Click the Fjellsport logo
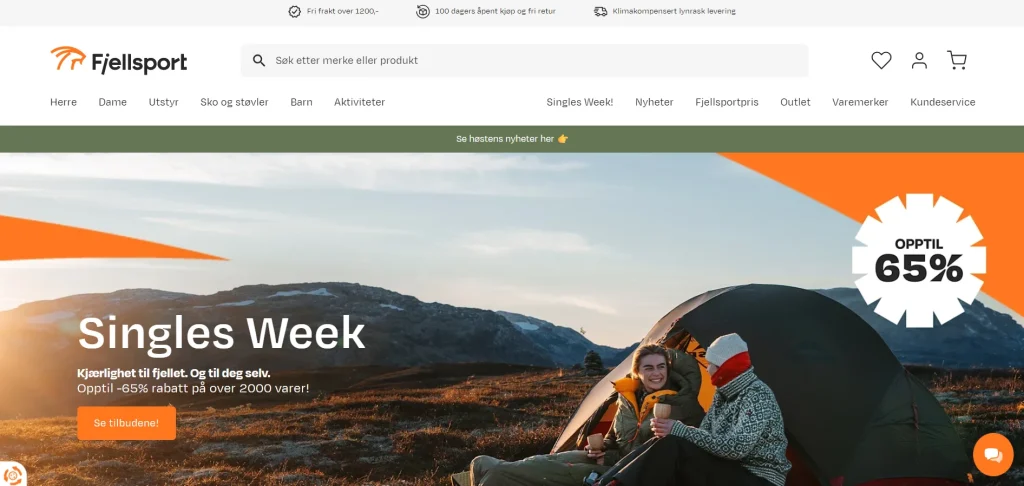 point(119,60)
